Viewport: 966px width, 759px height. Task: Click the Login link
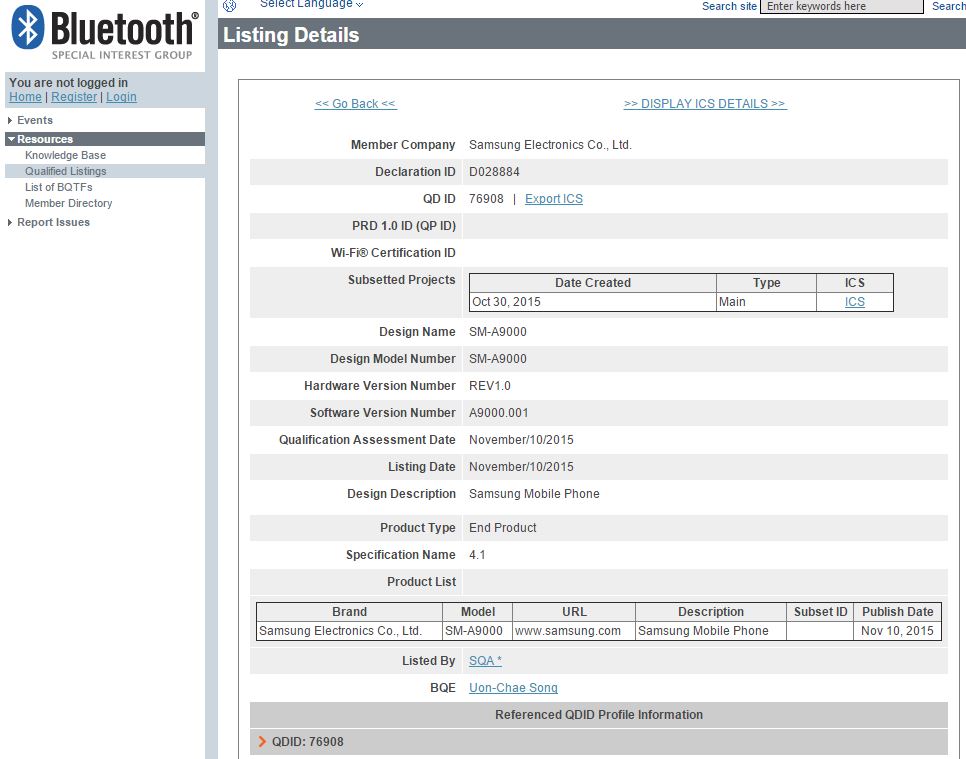(x=121, y=97)
